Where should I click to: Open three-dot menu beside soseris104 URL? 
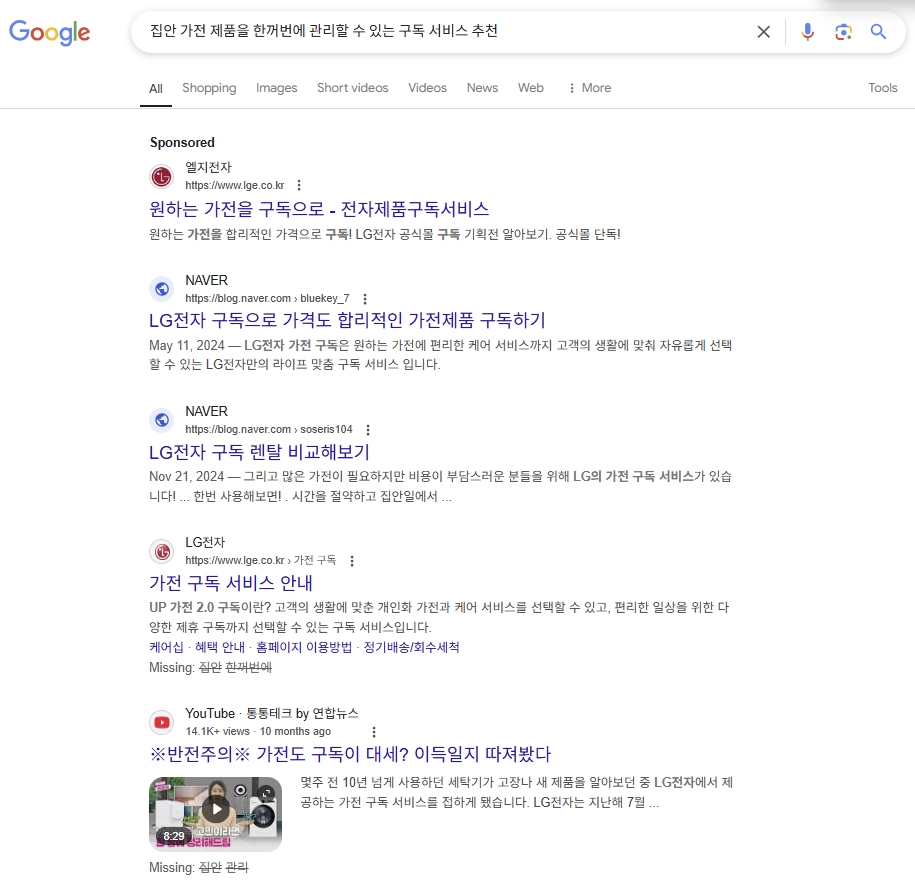(x=368, y=430)
